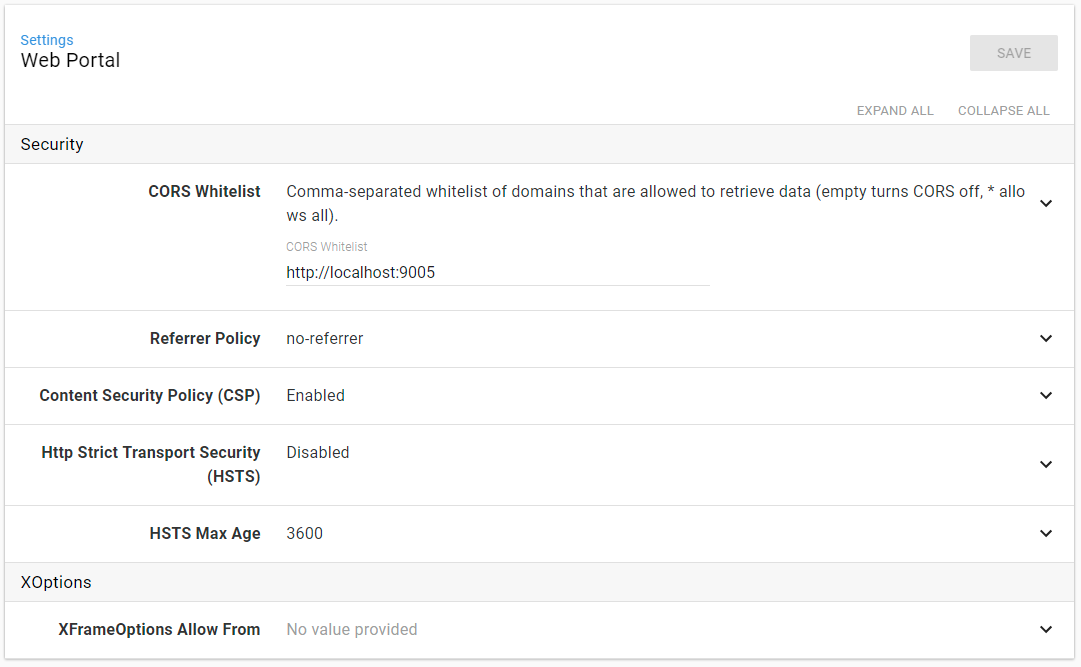Viewport: 1081px width, 667px height.
Task: Edit the http://localhost:9005 value
Action: coord(360,271)
